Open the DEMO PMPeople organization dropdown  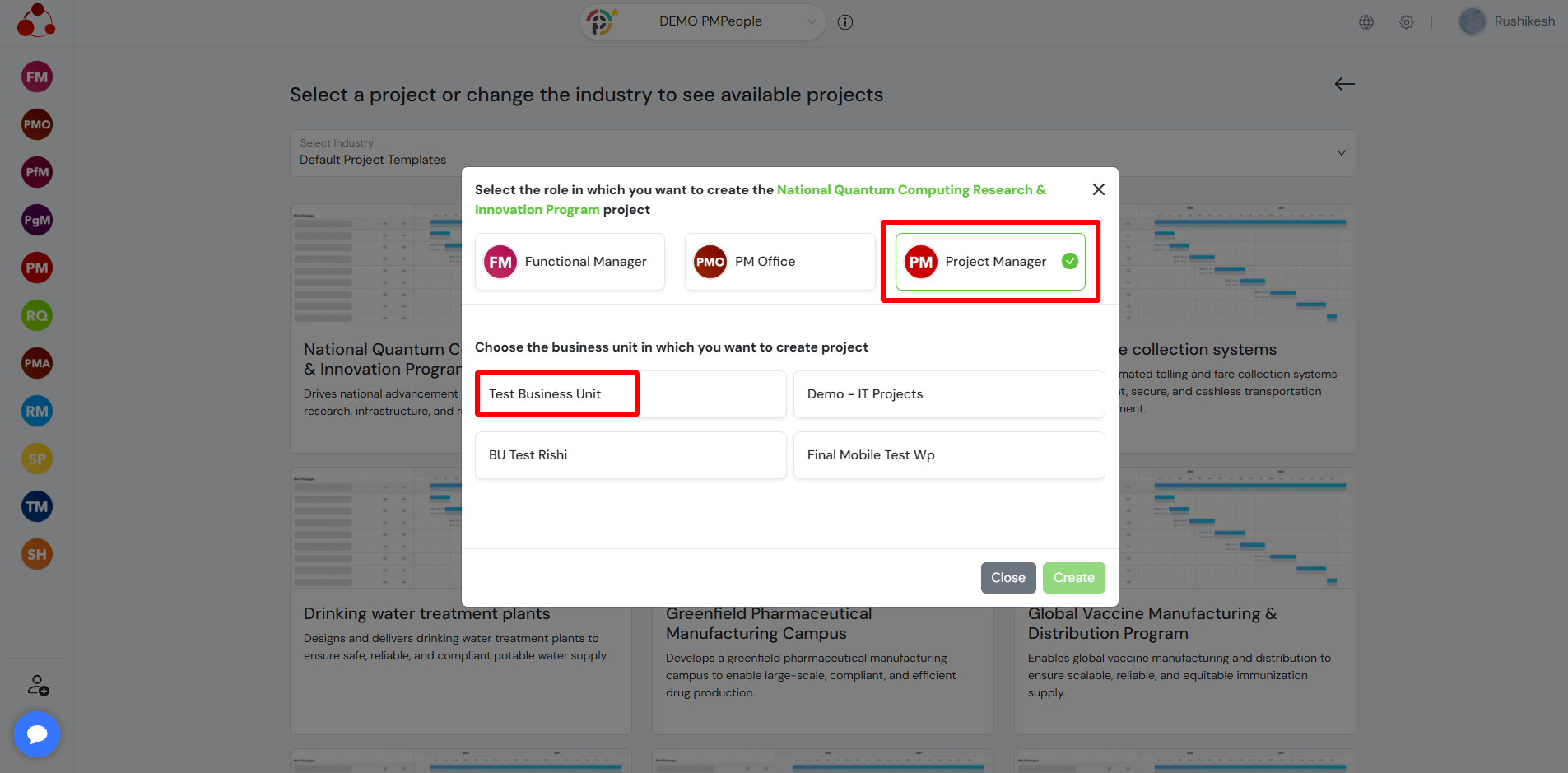point(710,21)
